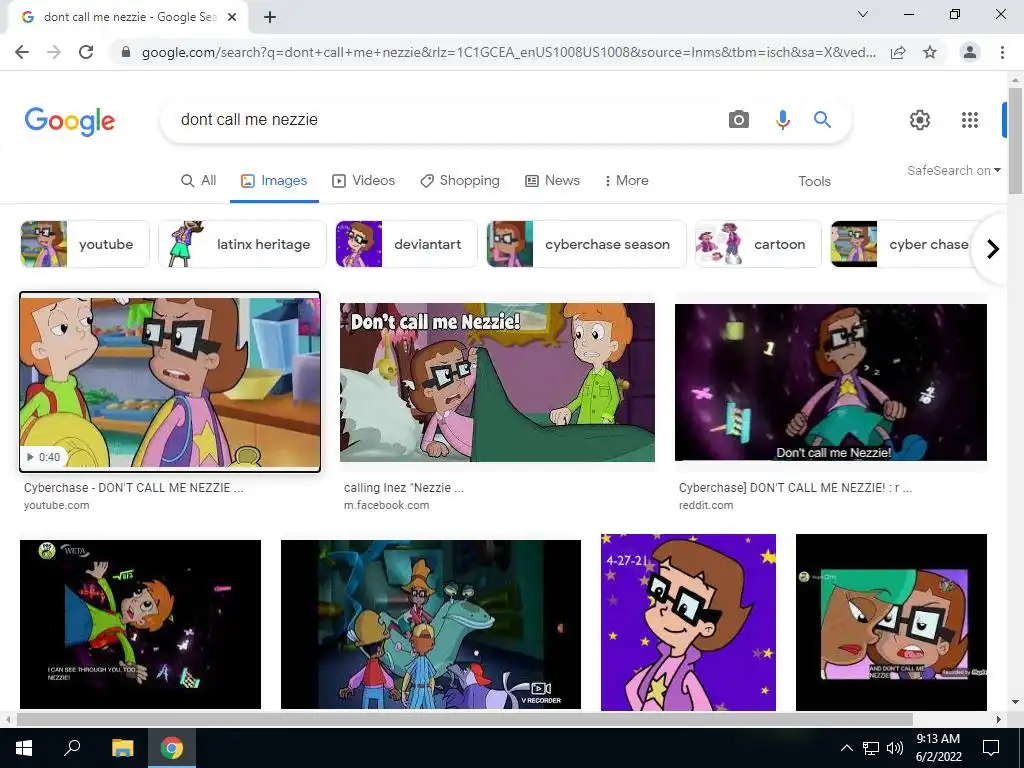This screenshot has width=1024, height=768.
Task: Show hidden system tray icons
Action: click(846, 748)
